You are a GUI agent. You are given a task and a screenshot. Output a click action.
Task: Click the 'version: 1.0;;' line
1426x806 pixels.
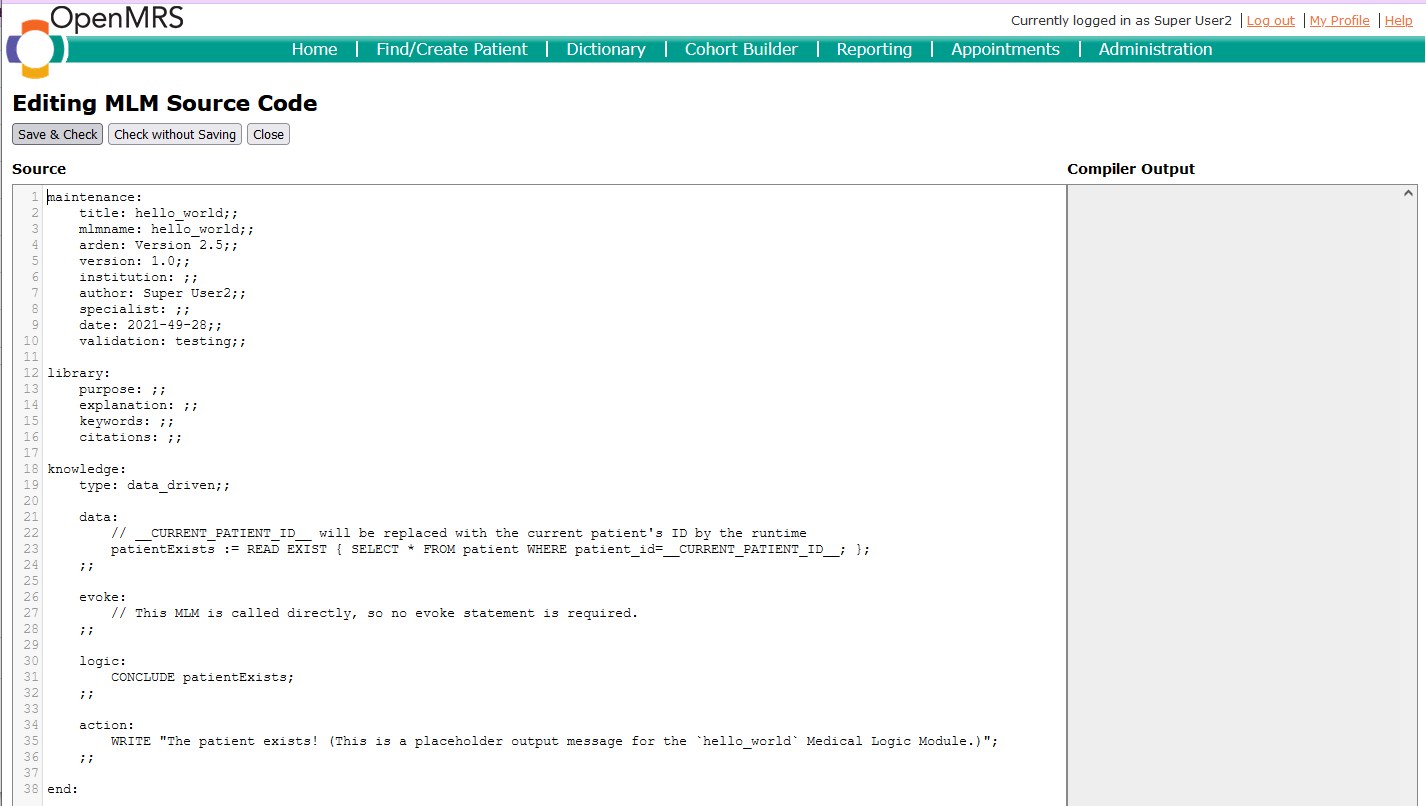click(x=135, y=261)
